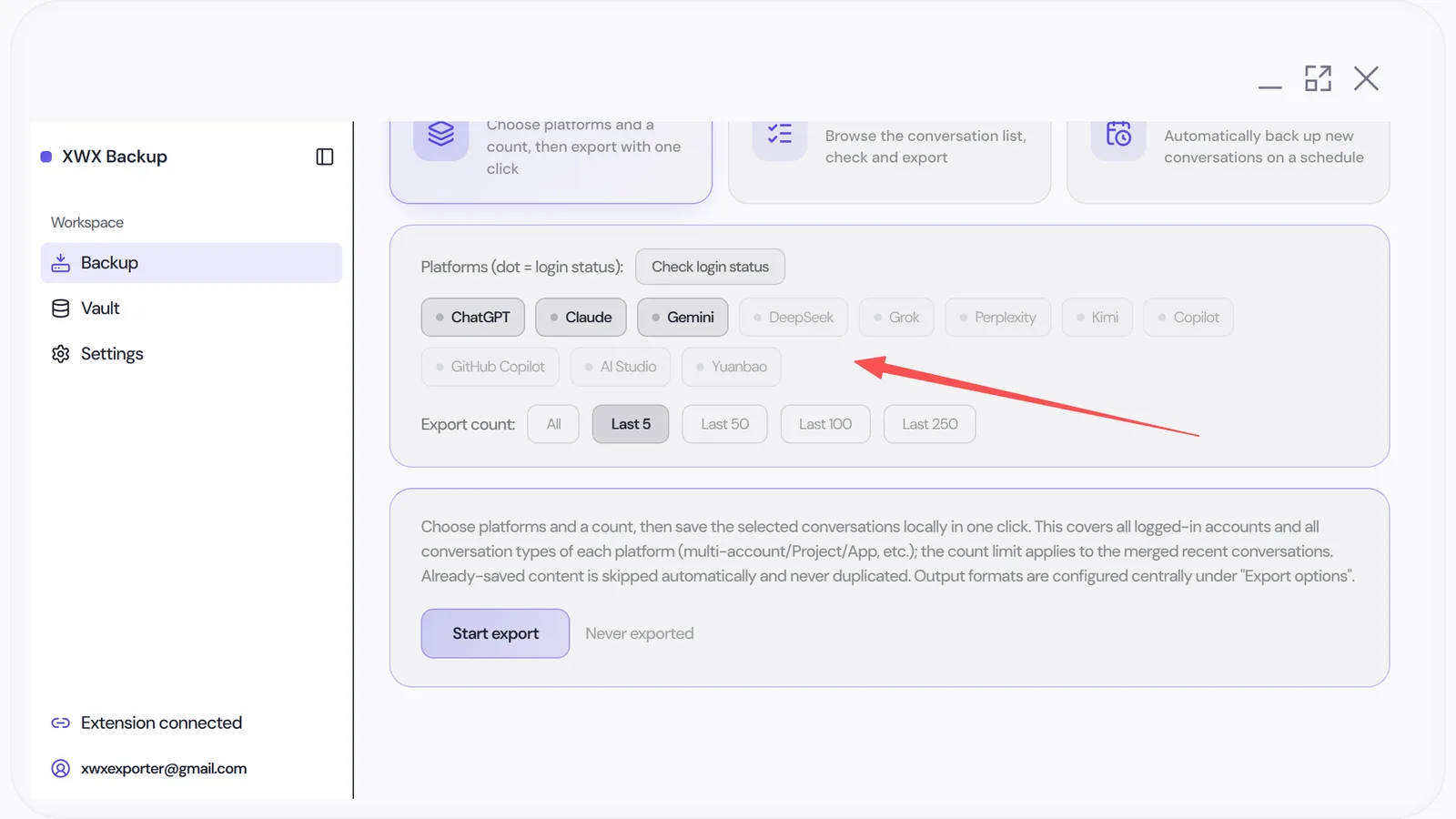Open the Vault workspace item

click(191, 308)
